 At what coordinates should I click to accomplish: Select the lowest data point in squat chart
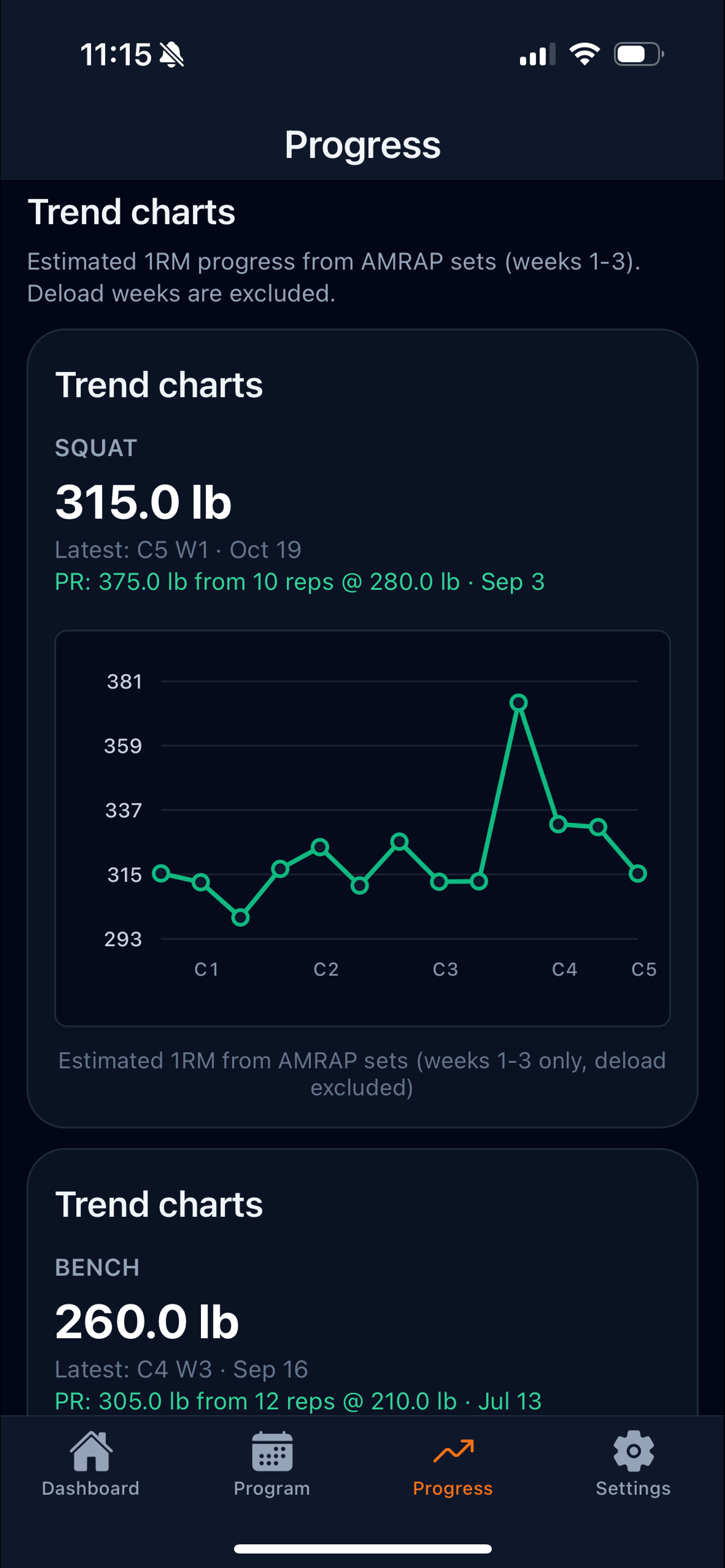click(241, 917)
